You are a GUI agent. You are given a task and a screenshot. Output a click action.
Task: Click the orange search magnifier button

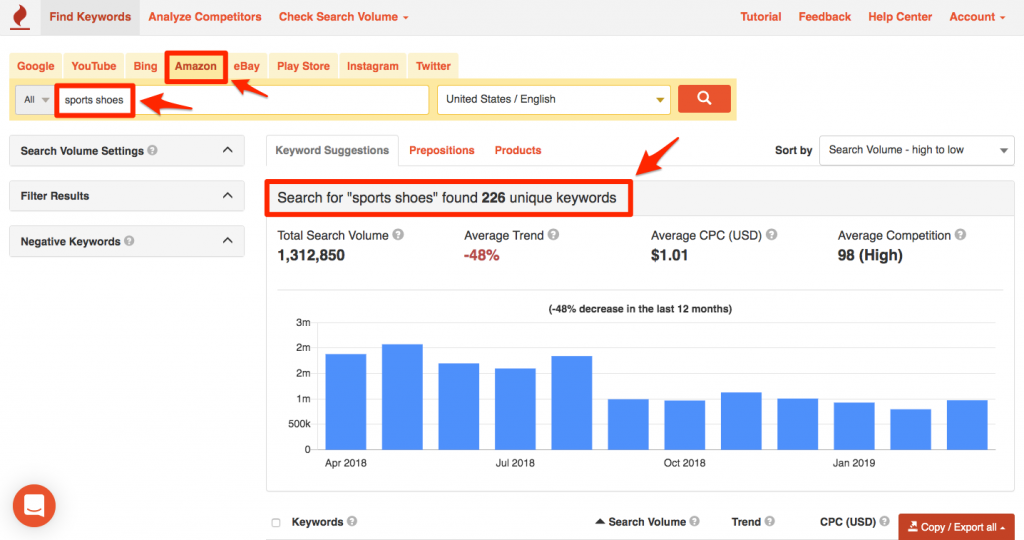click(704, 99)
